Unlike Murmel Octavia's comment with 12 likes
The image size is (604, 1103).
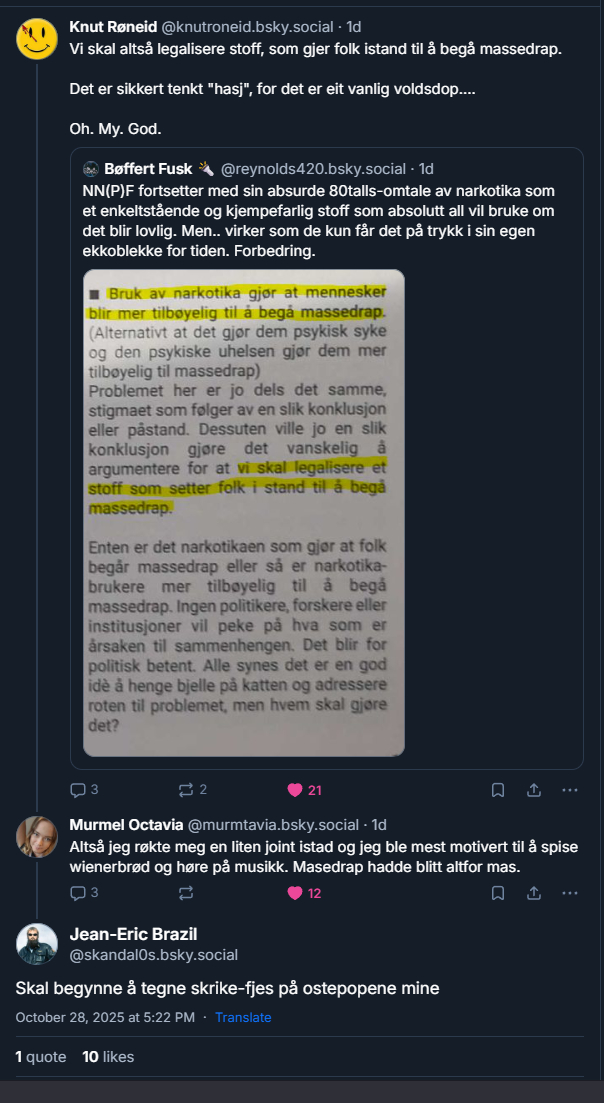pos(295,893)
